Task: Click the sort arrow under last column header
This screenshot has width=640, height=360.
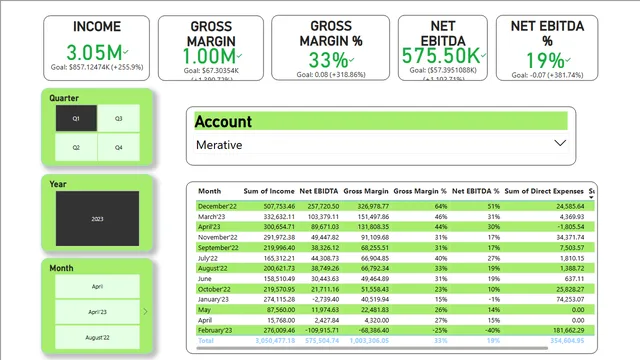Action: pos(591,198)
